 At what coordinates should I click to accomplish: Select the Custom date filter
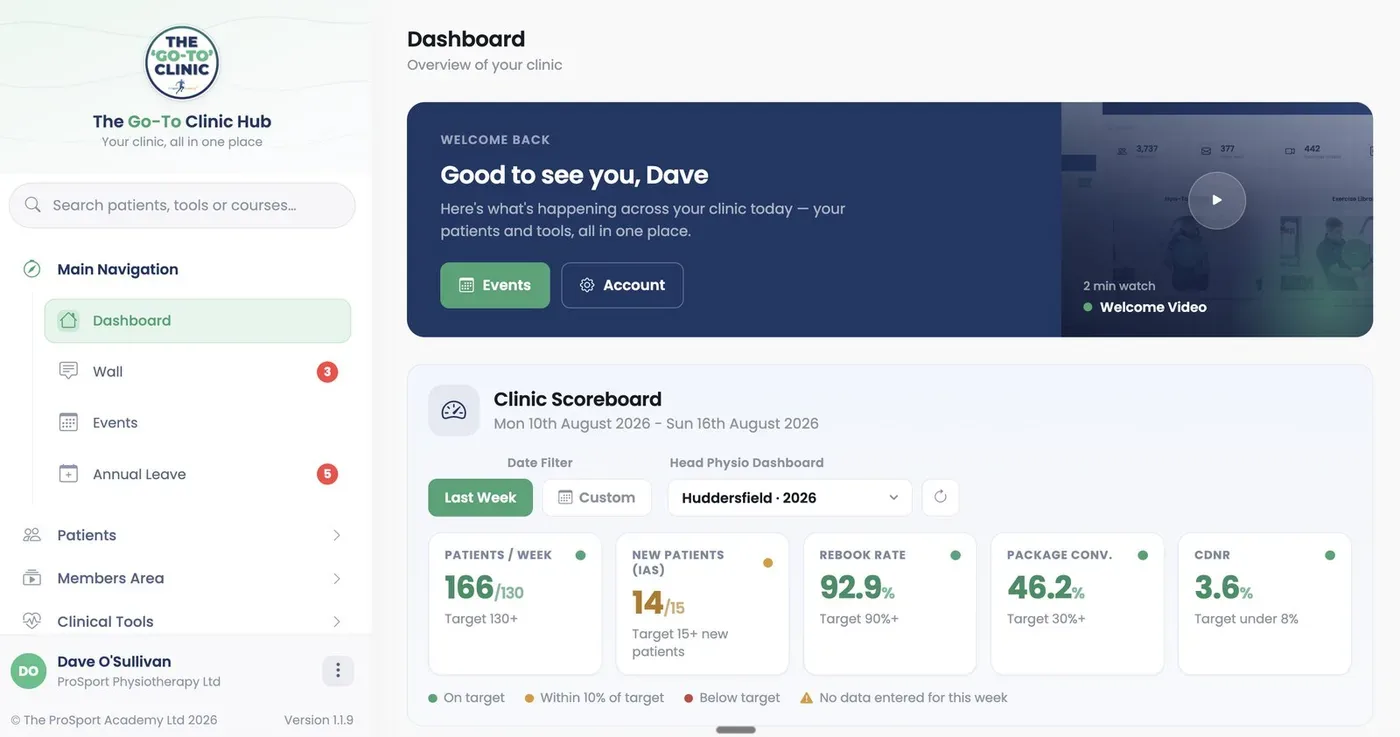[x=597, y=497]
